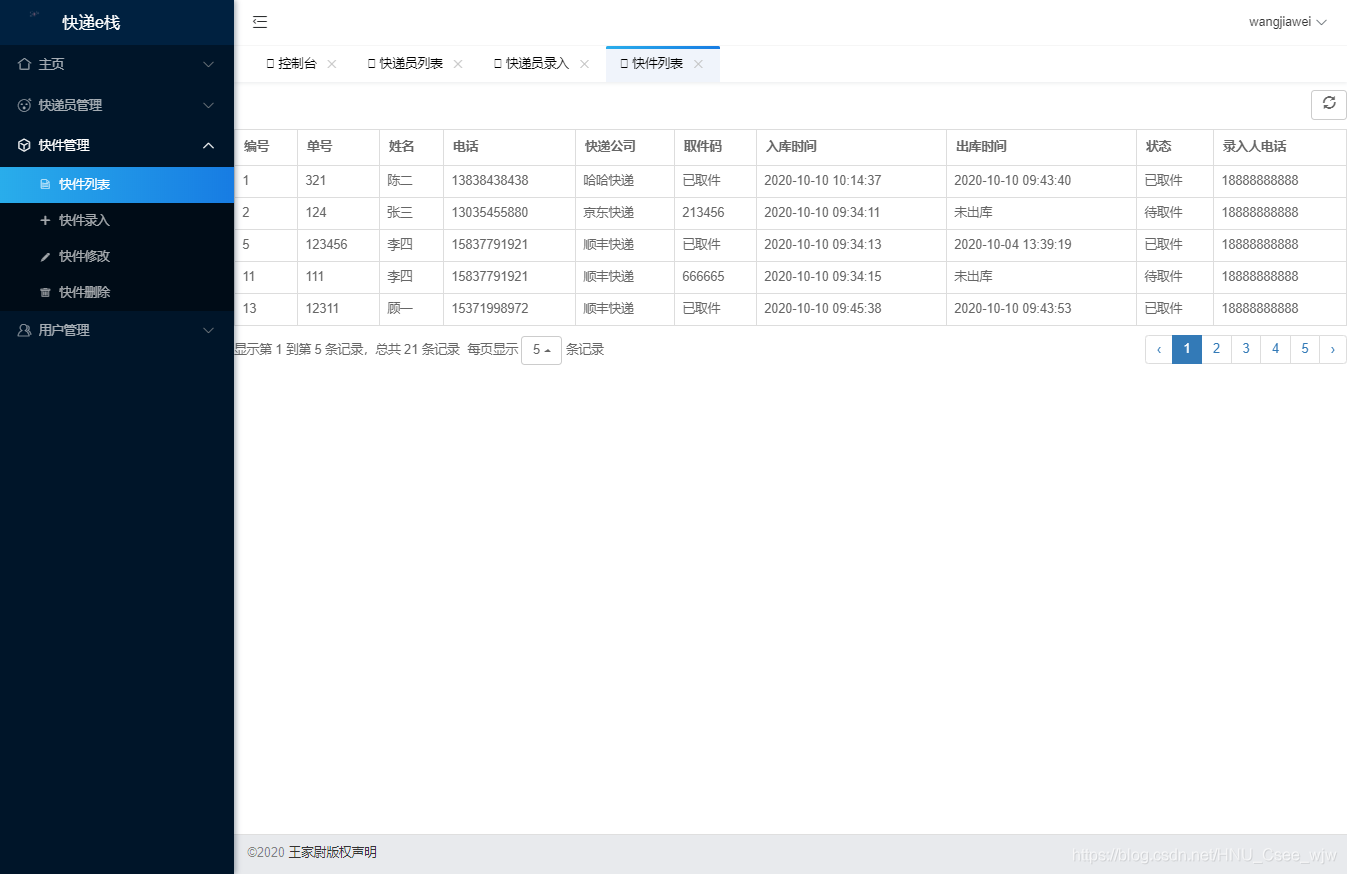Go to next page arrow

[1332, 349]
